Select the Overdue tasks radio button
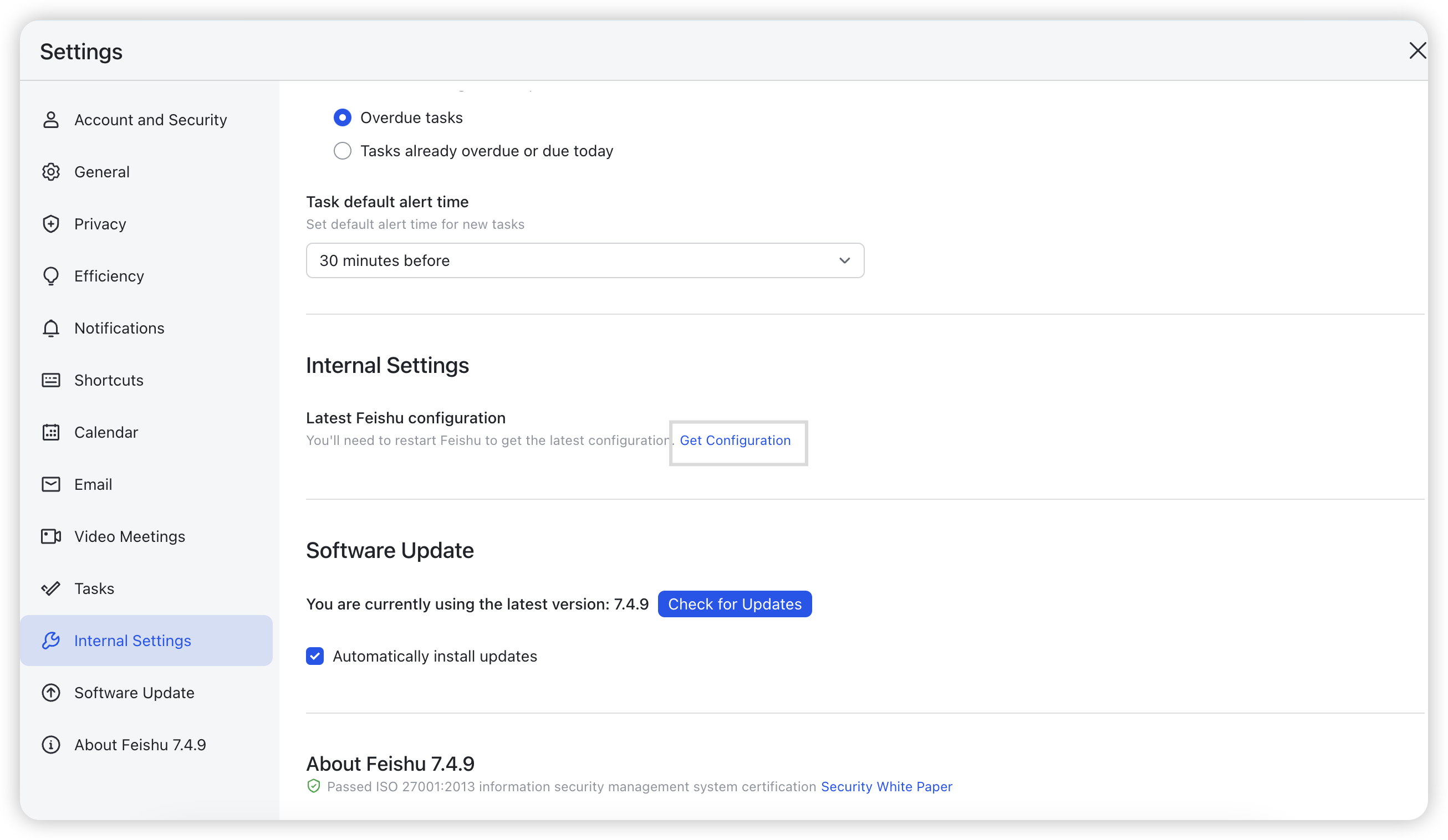 [343, 117]
